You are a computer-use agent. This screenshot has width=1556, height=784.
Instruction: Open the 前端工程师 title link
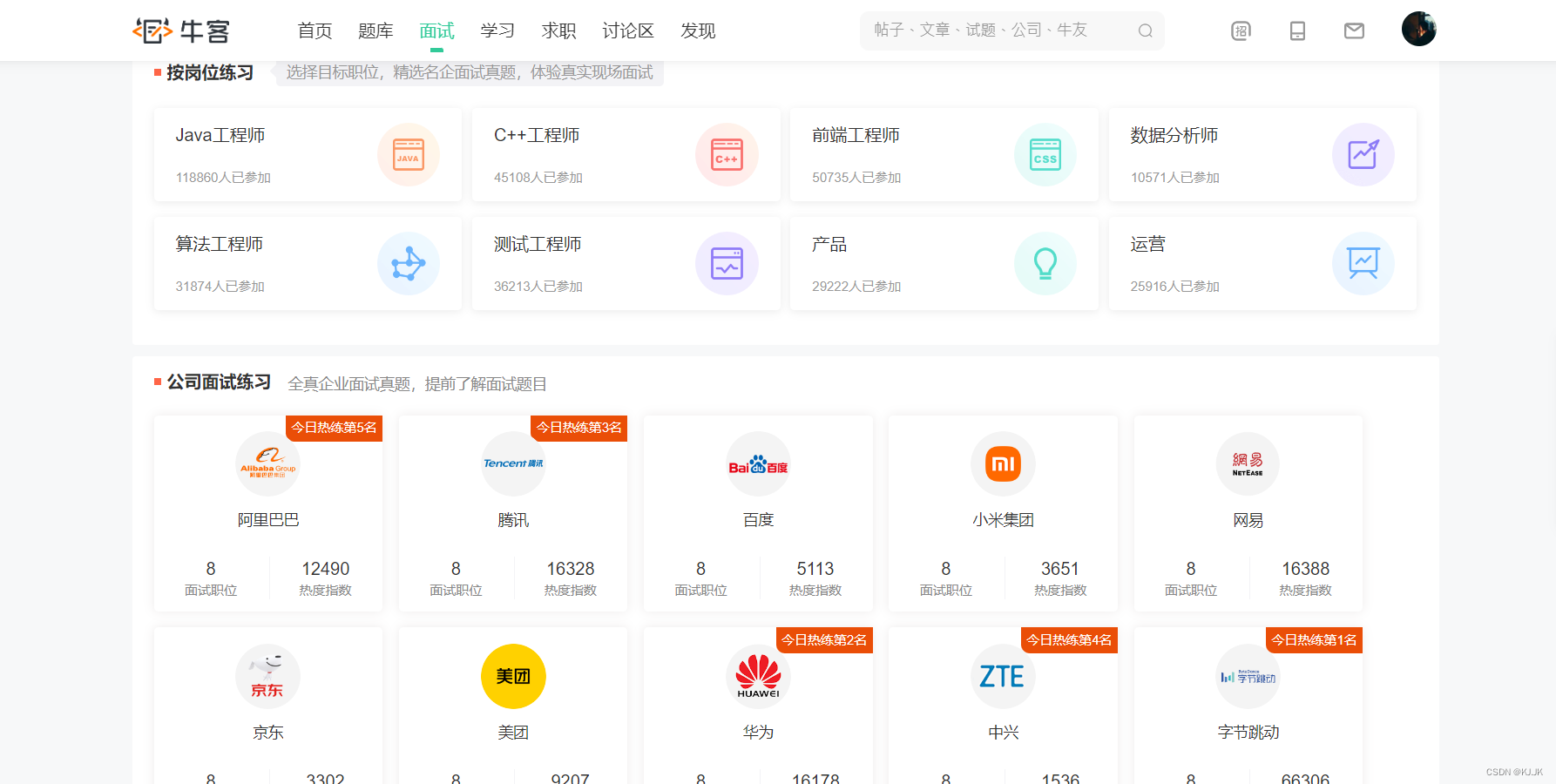click(x=856, y=135)
